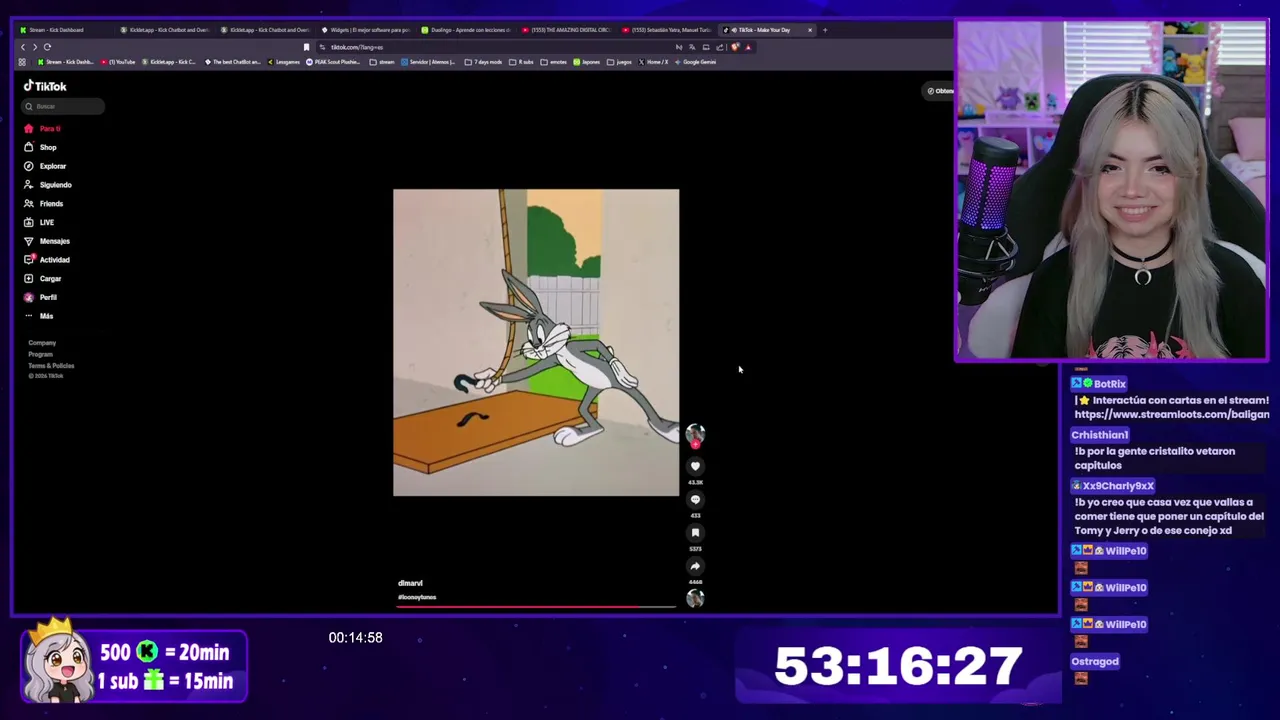Open the apps grid in bookmarks bar

pos(22,62)
